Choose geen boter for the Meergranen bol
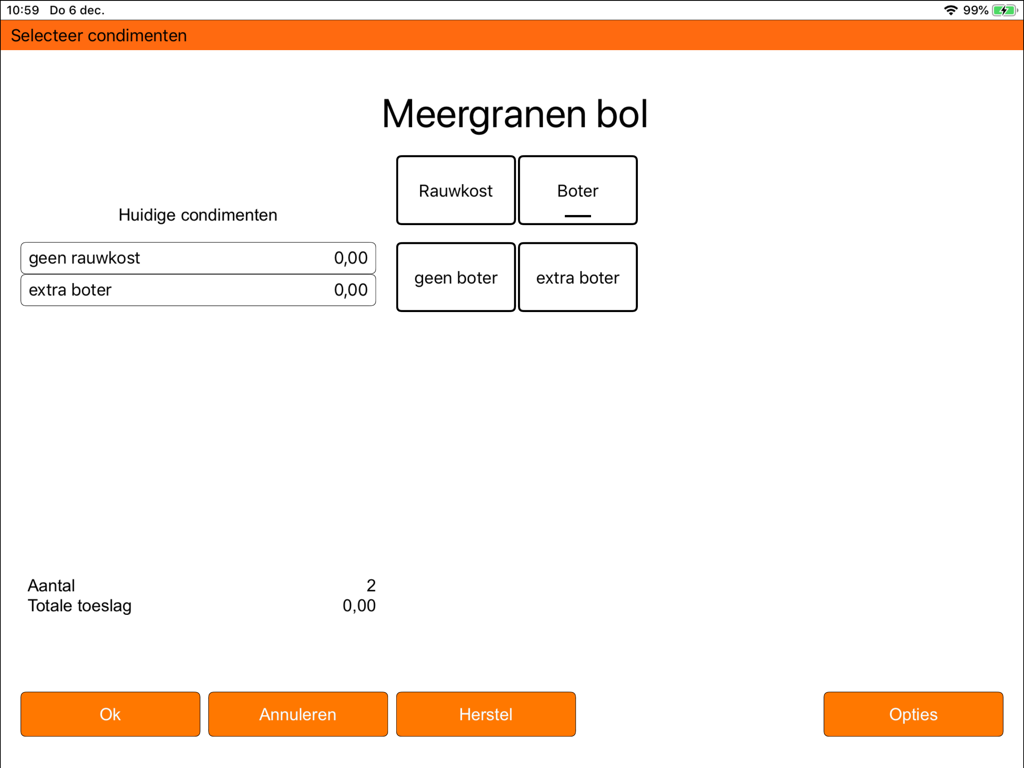This screenshot has height=768, width=1024. coord(455,277)
